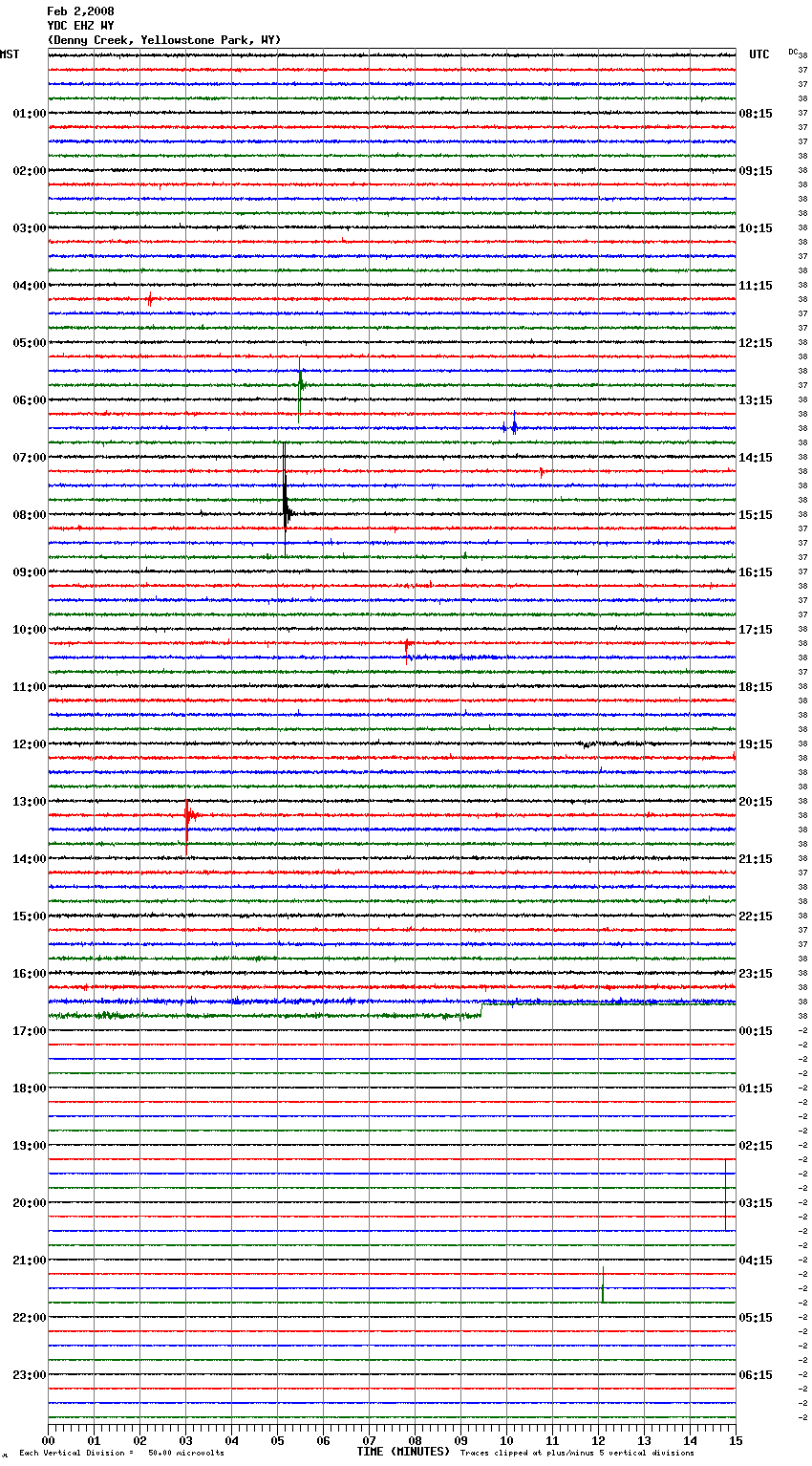Click the '22:00' MST time label

pyautogui.click(x=30, y=1318)
